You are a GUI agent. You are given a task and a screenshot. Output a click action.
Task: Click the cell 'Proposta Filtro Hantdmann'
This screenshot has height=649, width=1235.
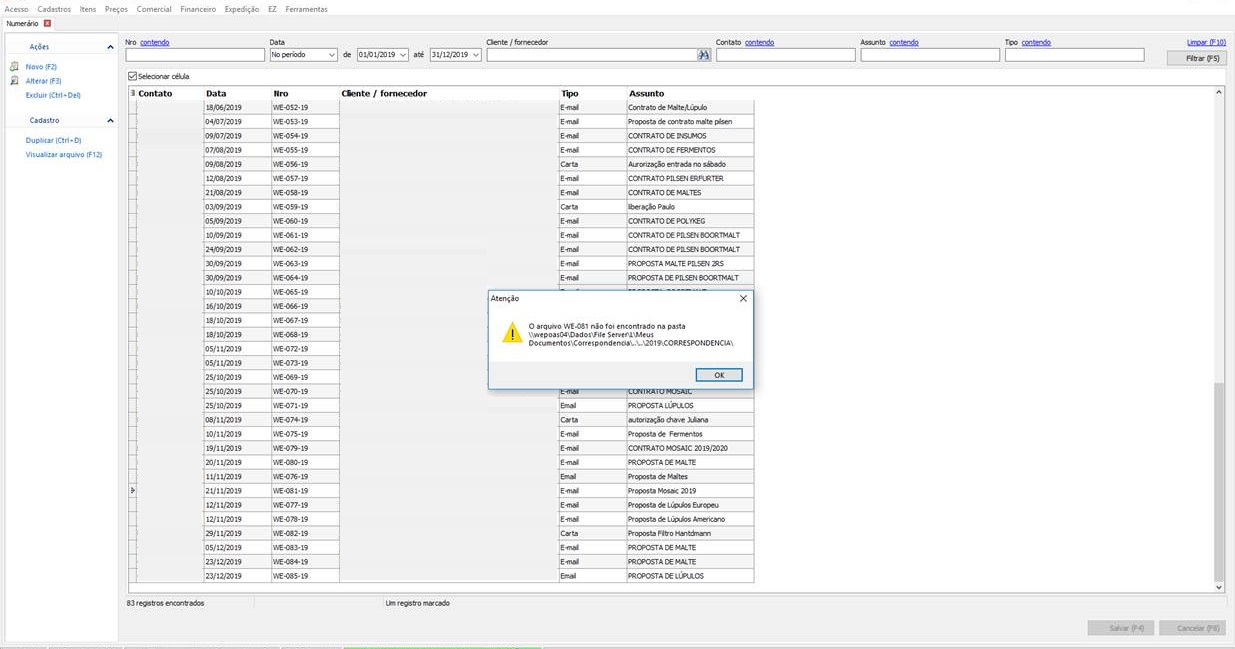pyautogui.click(x=689, y=533)
